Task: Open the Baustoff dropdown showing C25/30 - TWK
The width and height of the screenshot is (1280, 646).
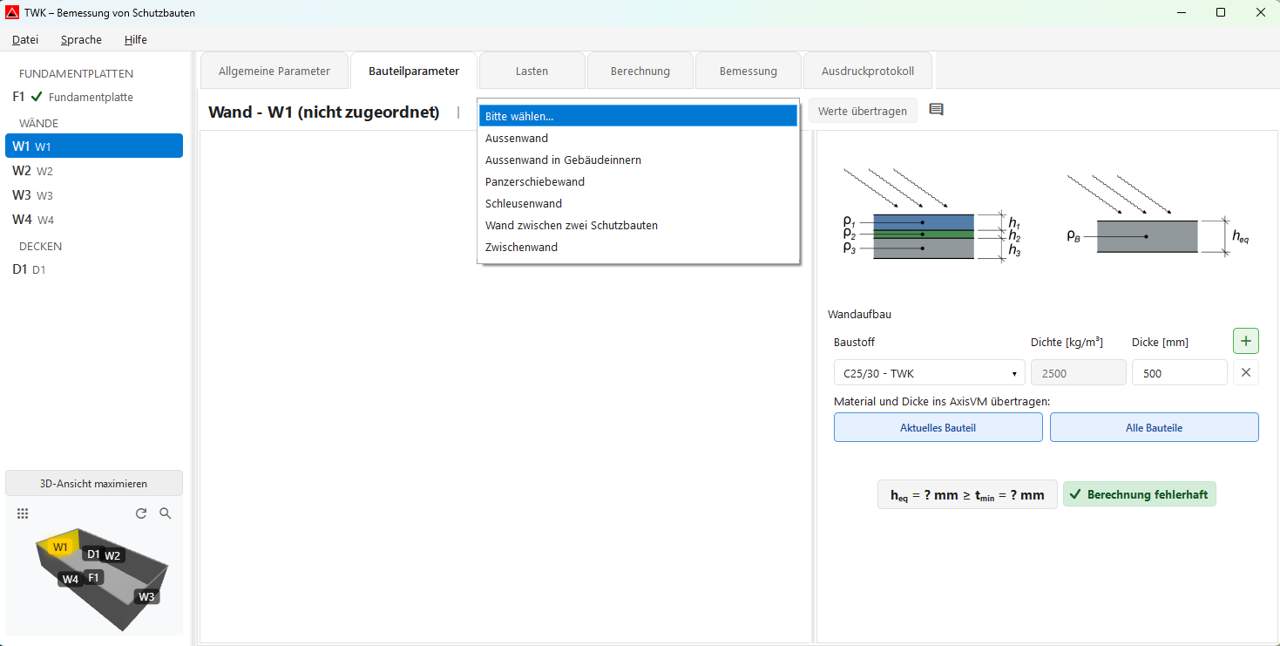Action: coord(928,372)
